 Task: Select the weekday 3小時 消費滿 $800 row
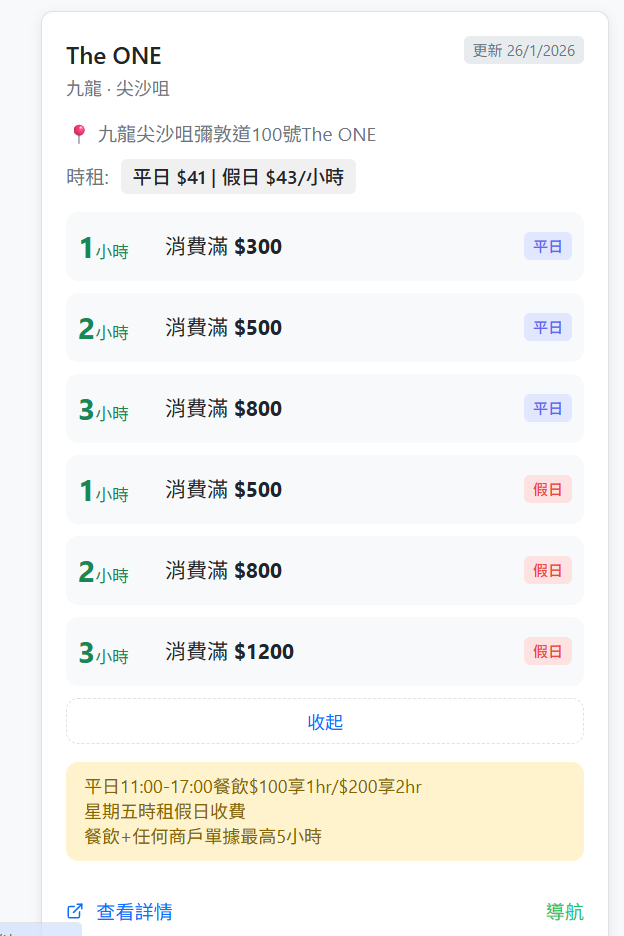tap(324, 409)
